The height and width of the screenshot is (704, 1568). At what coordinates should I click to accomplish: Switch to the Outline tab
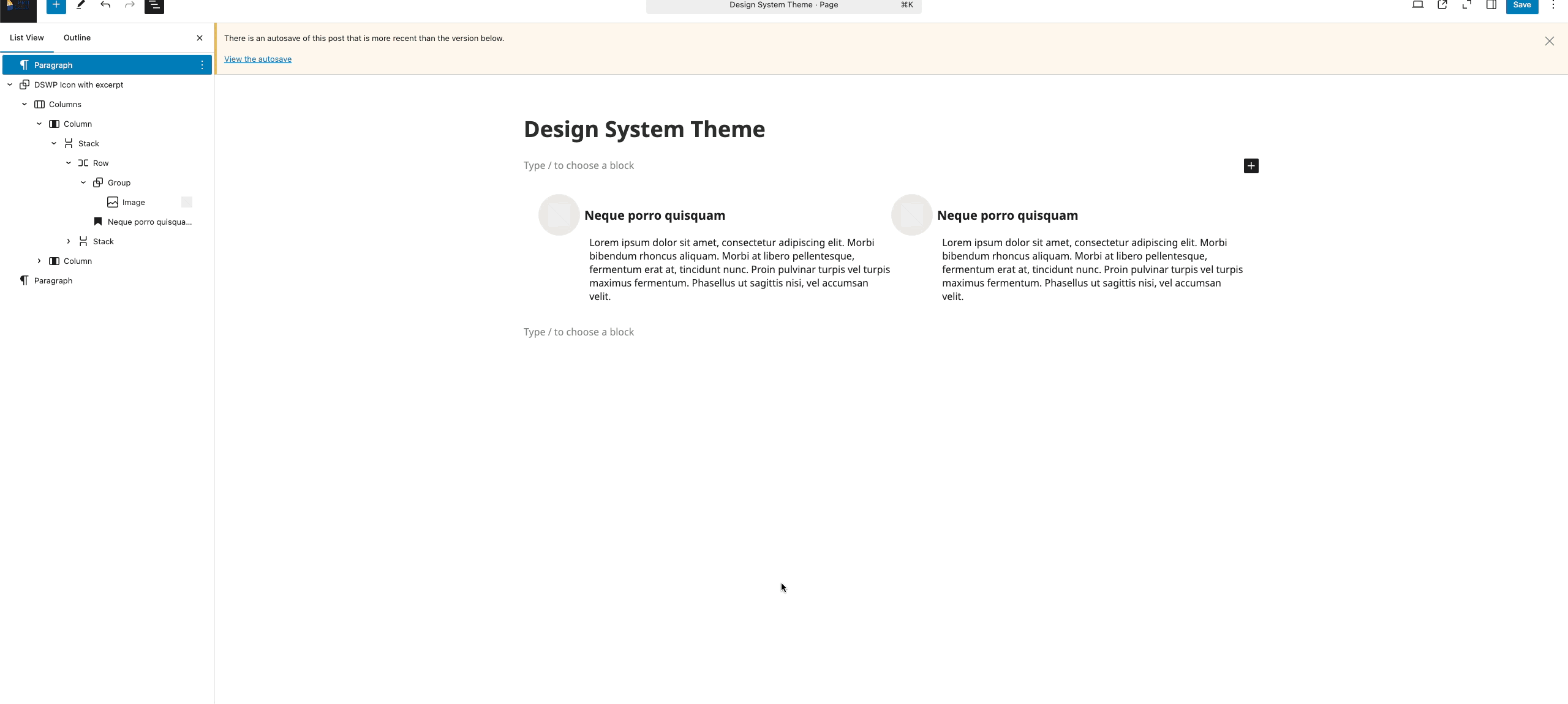[x=77, y=38]
